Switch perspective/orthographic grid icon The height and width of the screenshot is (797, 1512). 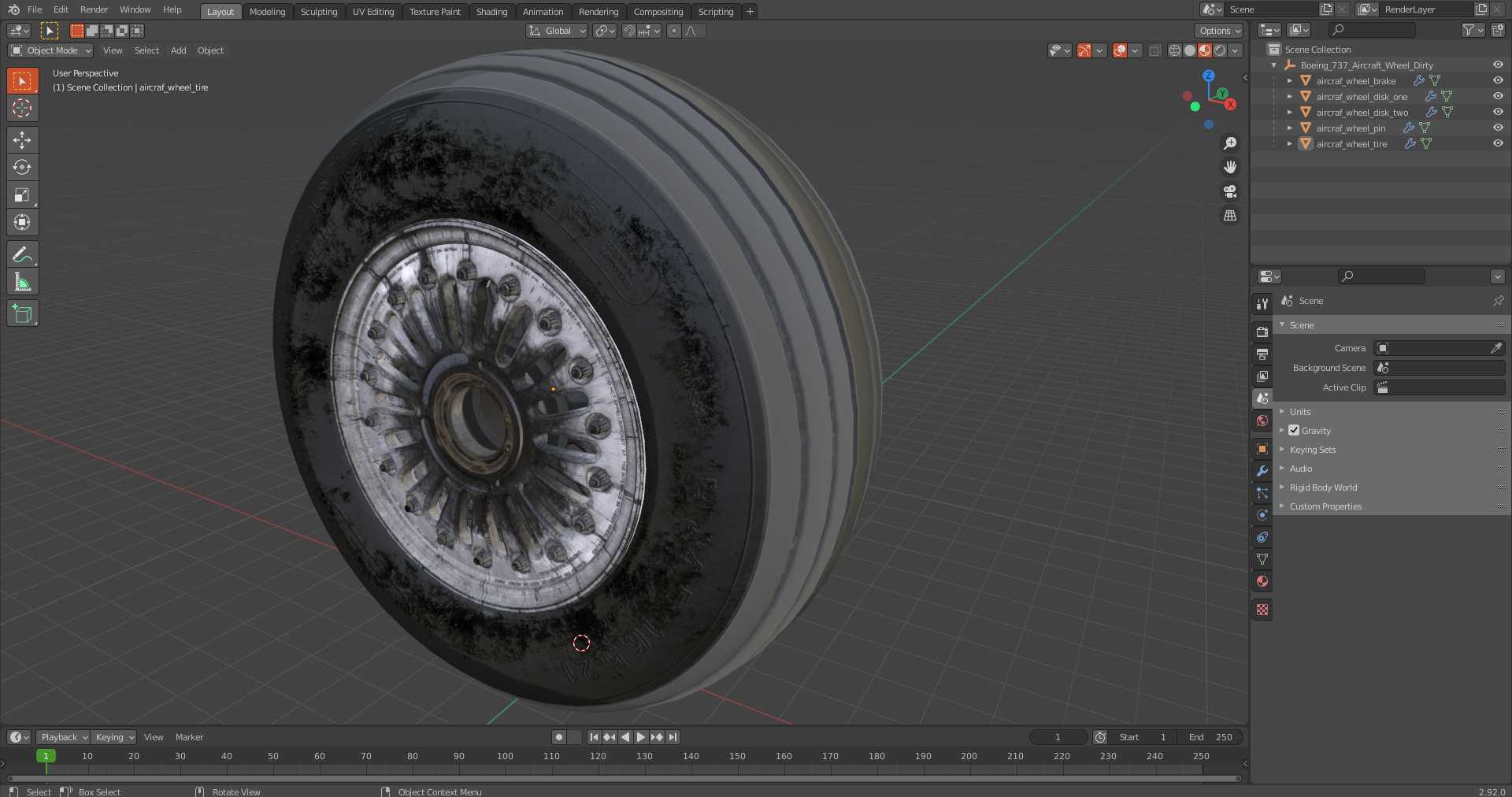click(1229, 215)
